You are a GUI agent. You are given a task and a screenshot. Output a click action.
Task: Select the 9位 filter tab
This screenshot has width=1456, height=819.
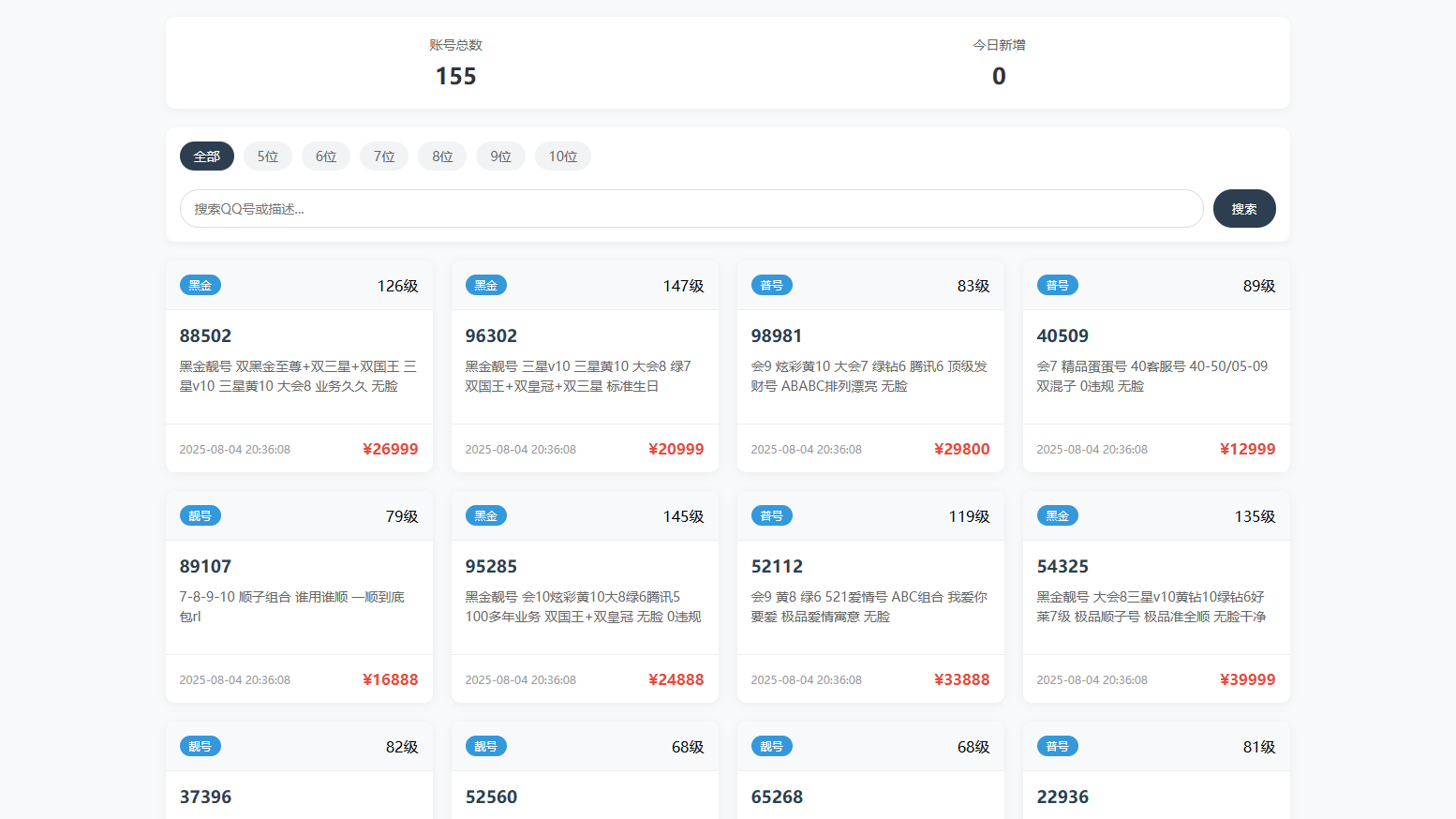500,156
